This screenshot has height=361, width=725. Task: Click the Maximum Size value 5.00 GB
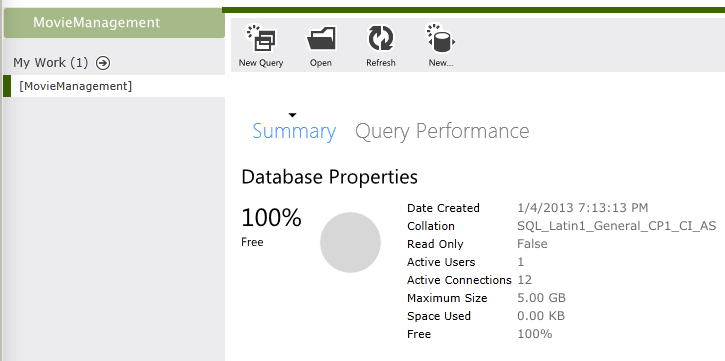[541, 298]
